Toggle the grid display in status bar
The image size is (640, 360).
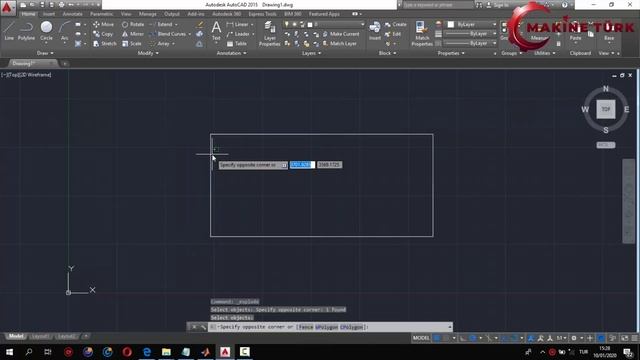tap(437, 338)
